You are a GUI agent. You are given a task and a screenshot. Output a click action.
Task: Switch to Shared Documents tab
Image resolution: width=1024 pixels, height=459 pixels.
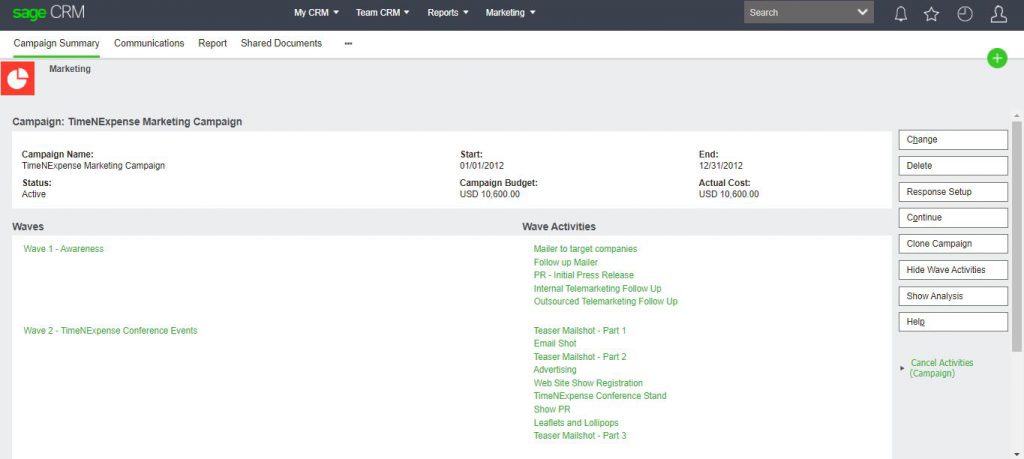[281, 43]
